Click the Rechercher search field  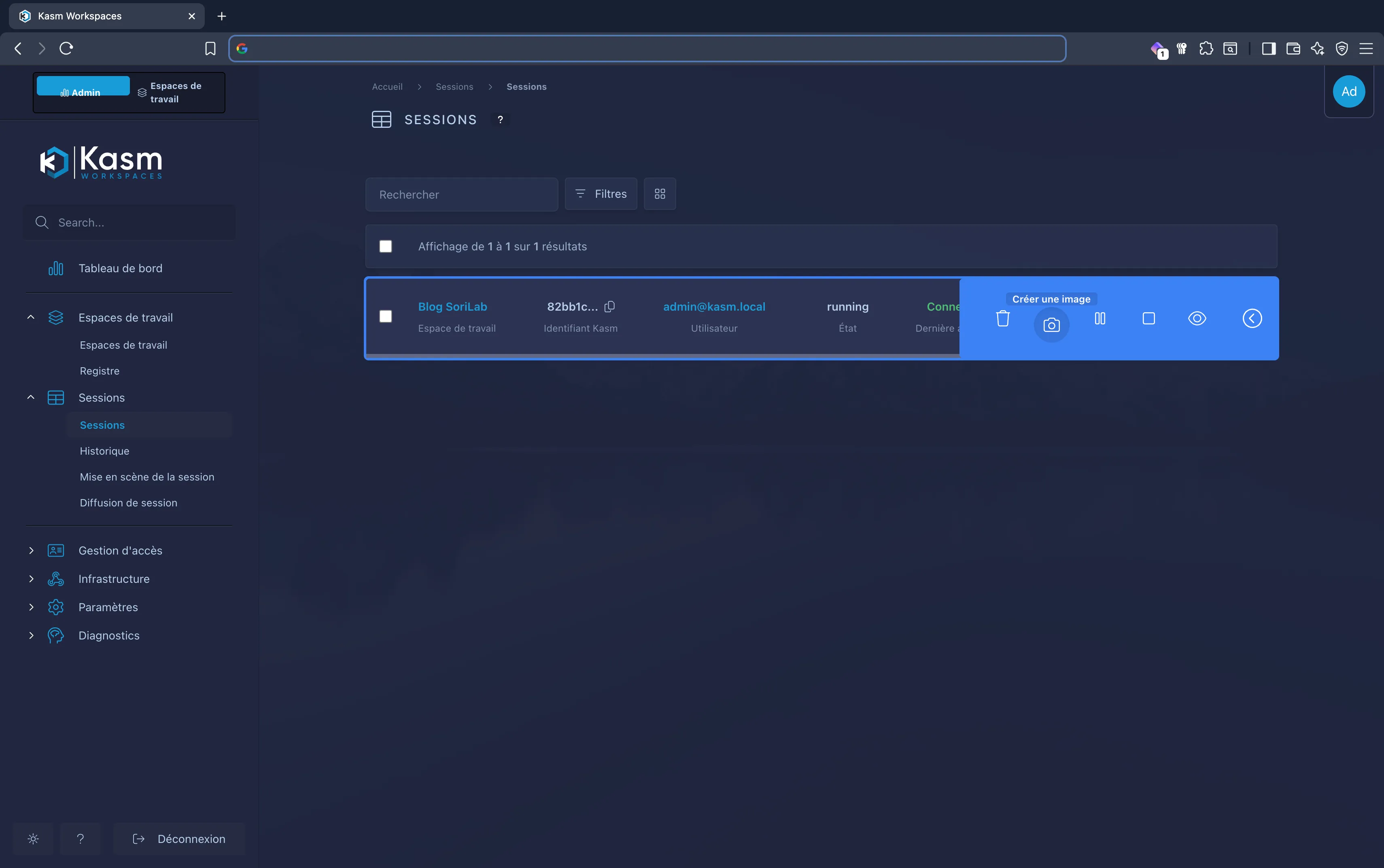click(462, 195)
